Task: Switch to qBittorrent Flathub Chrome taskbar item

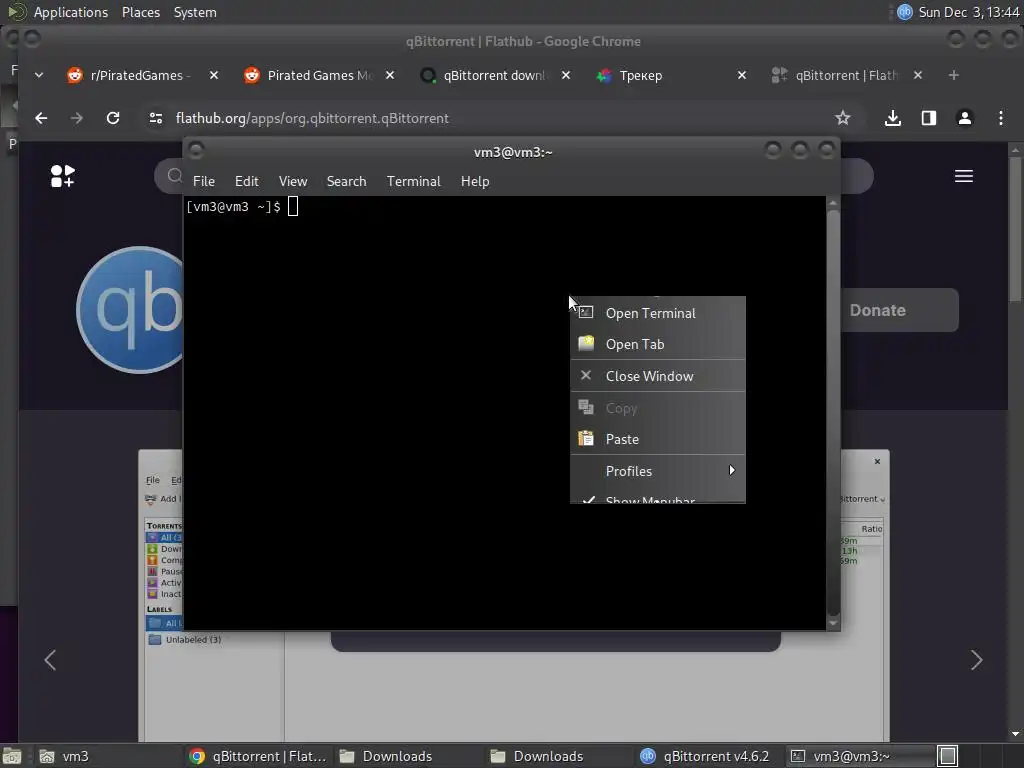Action: pos(258,756)
